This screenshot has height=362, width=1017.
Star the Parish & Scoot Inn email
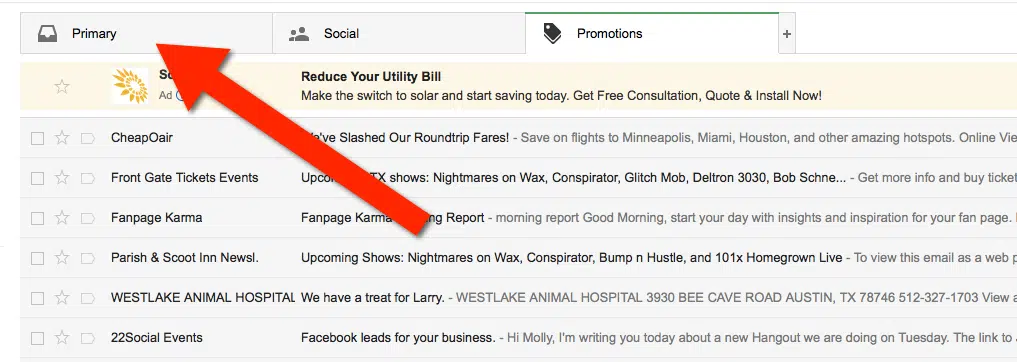point(62,258)
